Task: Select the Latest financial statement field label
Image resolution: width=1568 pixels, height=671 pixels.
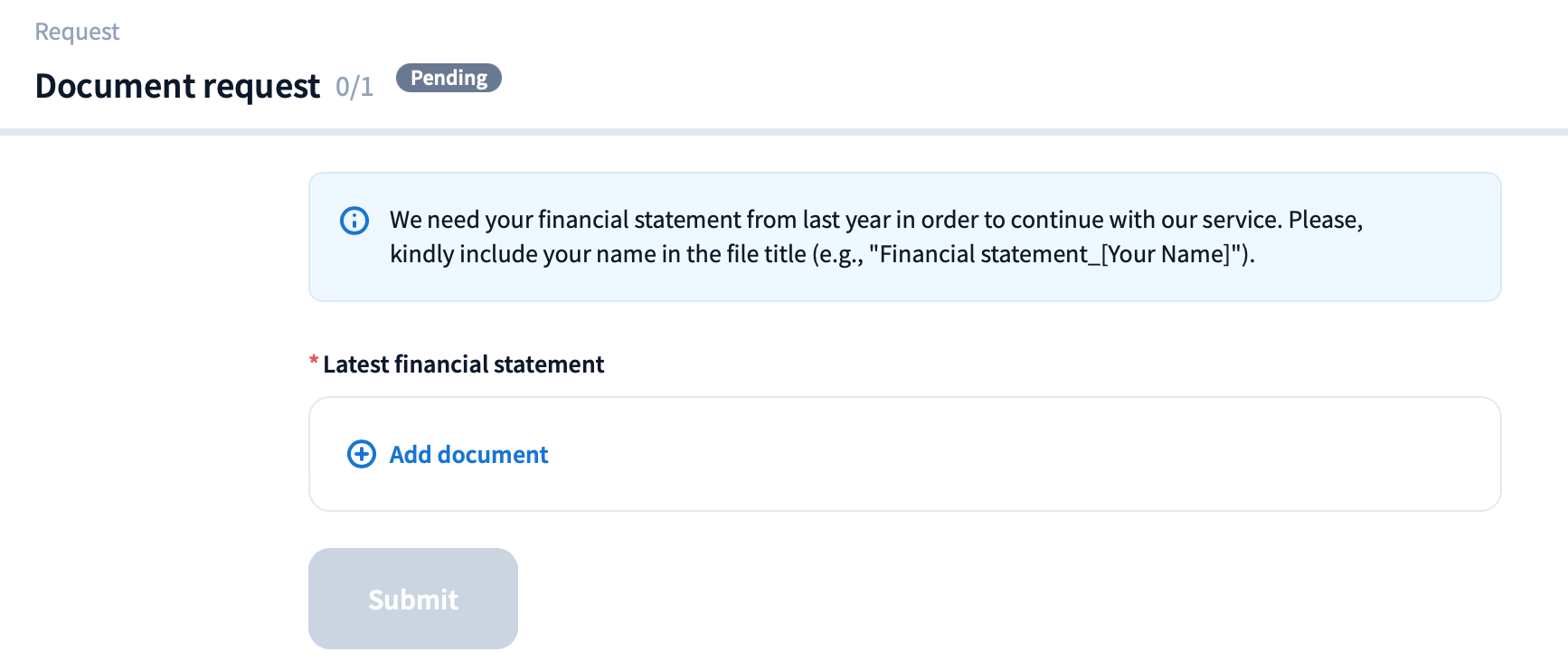Action: (x=463, y=364)
